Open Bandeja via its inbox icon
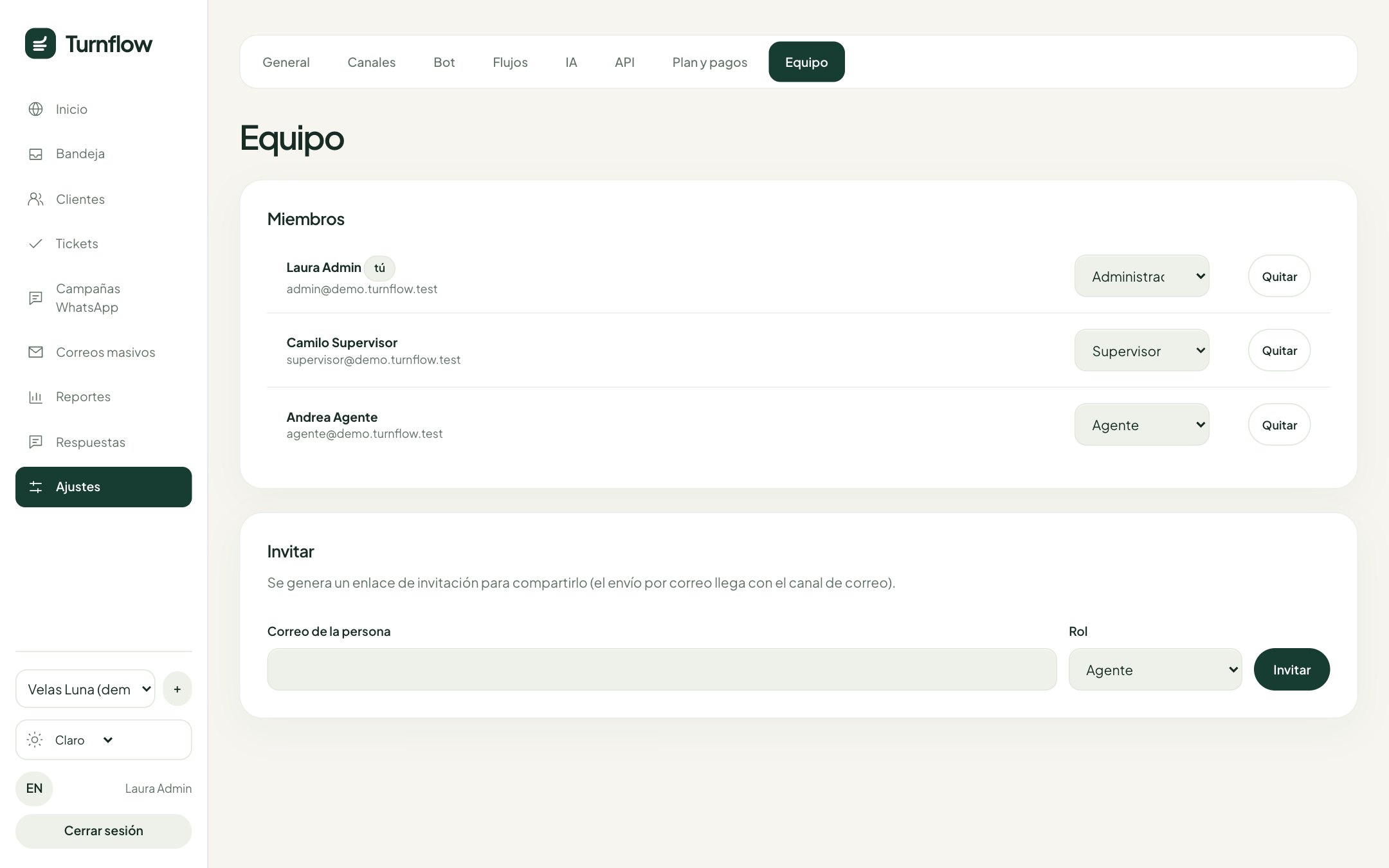This screenshot has width=1389, height=868. coord(36,154)
